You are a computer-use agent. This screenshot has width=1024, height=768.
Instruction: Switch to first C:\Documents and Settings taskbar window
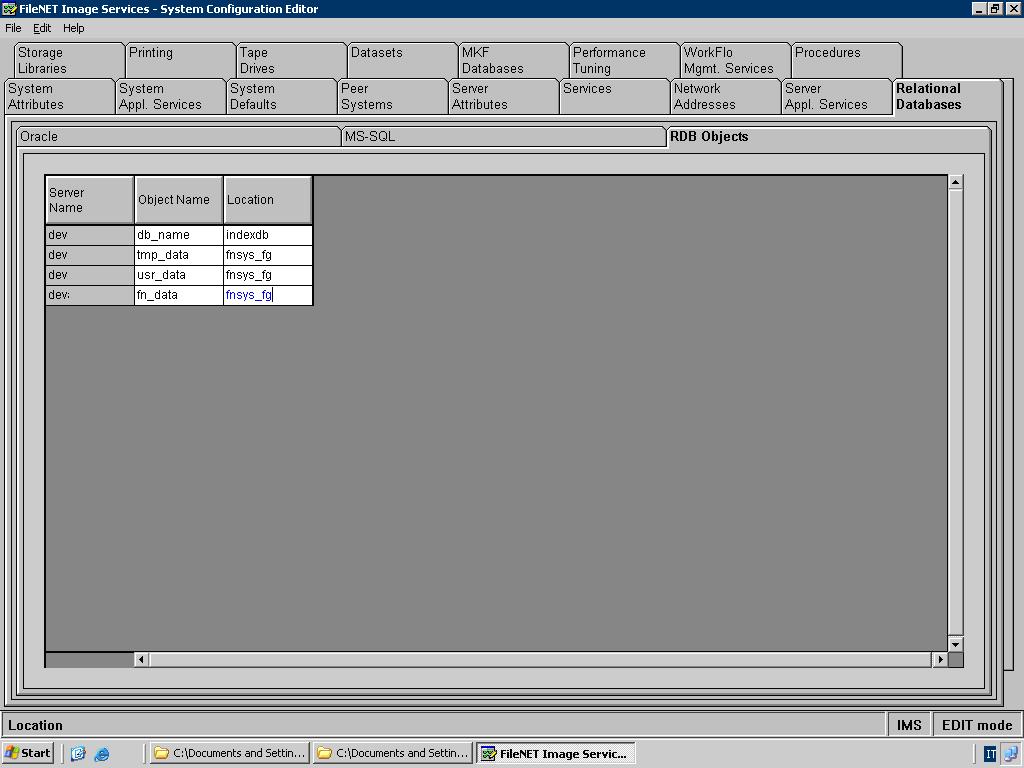pos(229,753)
